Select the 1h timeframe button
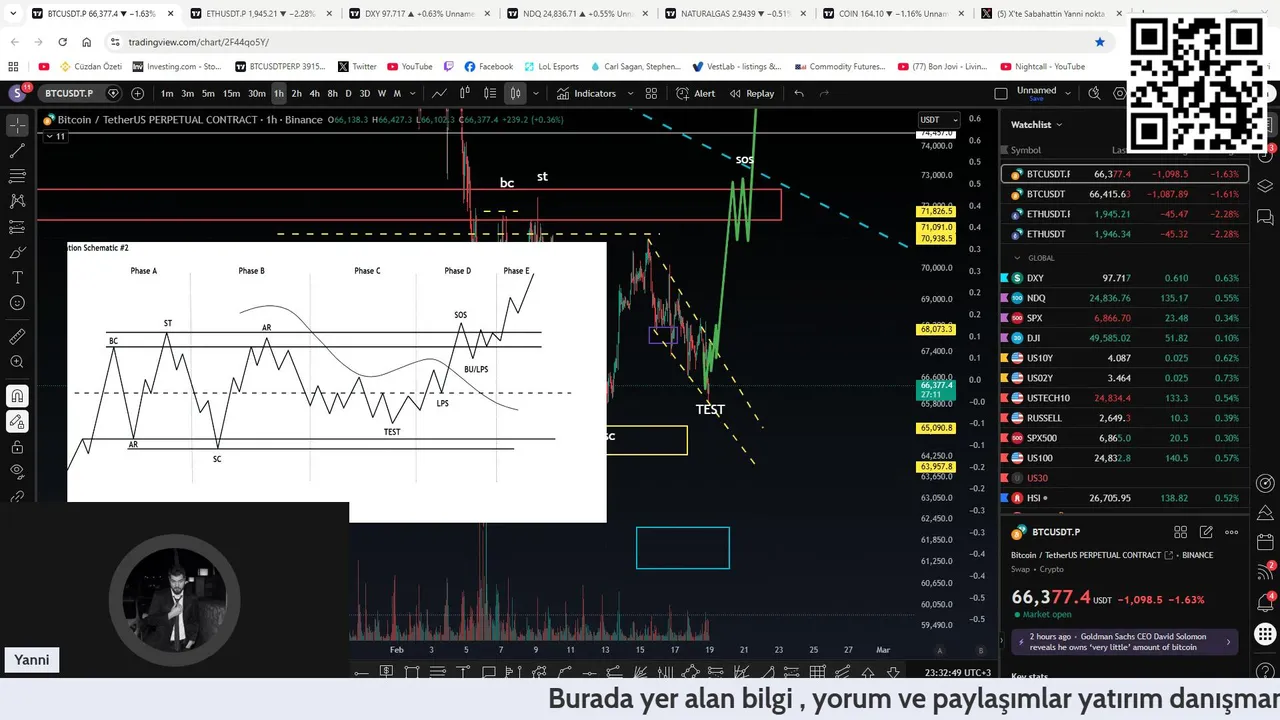 278,93
